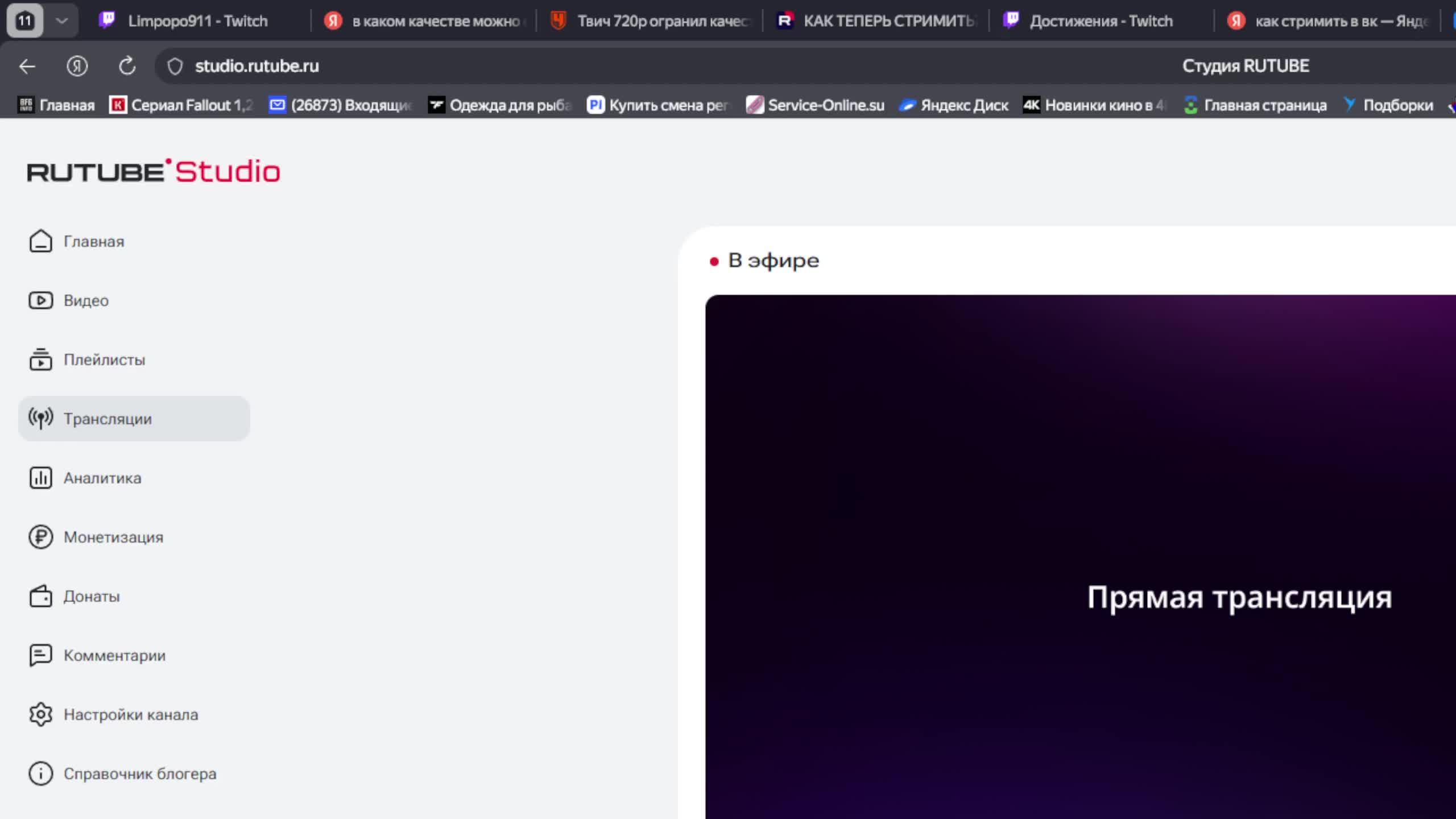
Task: Go back with browser back arrow
Action: 27,66
